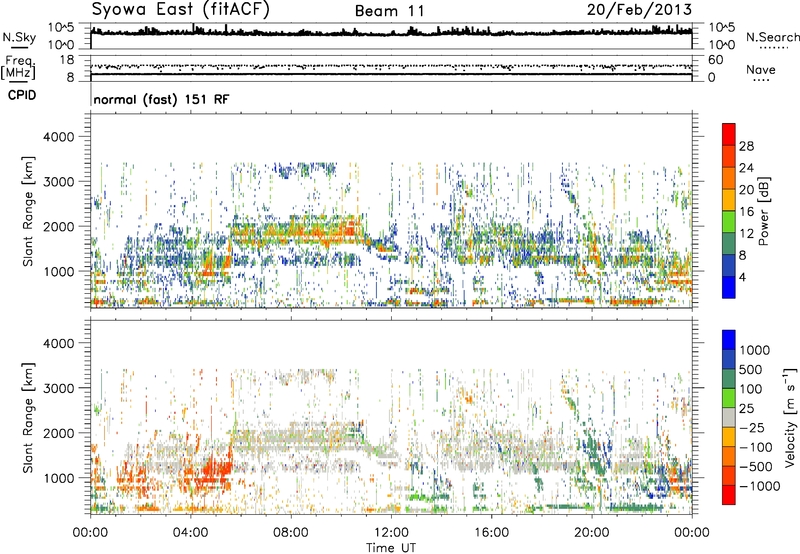
Task: Click the '-100' tick on Velocity color bar
Action: click(x=756, y=447)
